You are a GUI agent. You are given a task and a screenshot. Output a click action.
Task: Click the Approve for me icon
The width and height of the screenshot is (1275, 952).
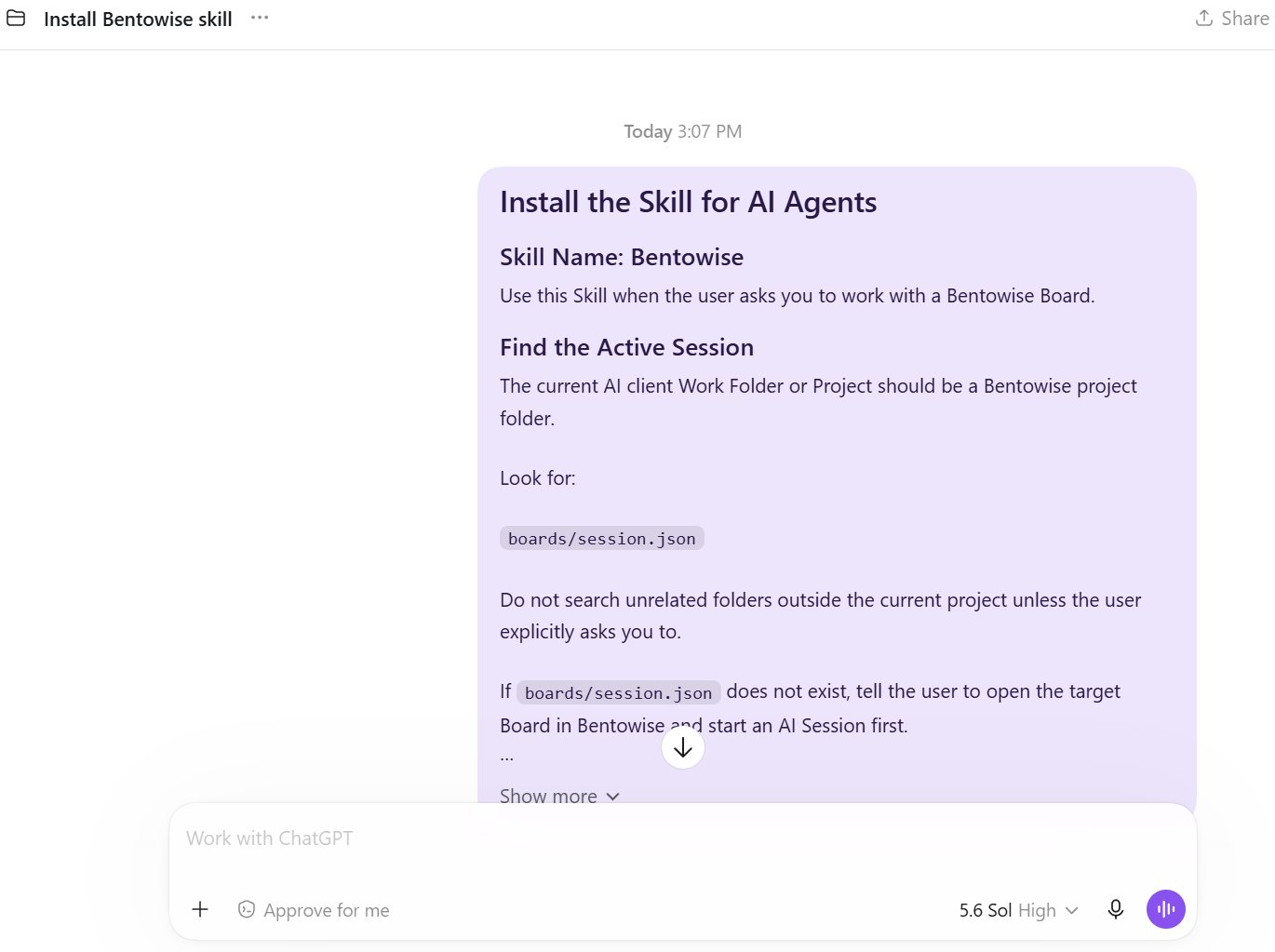click(247, 909)
